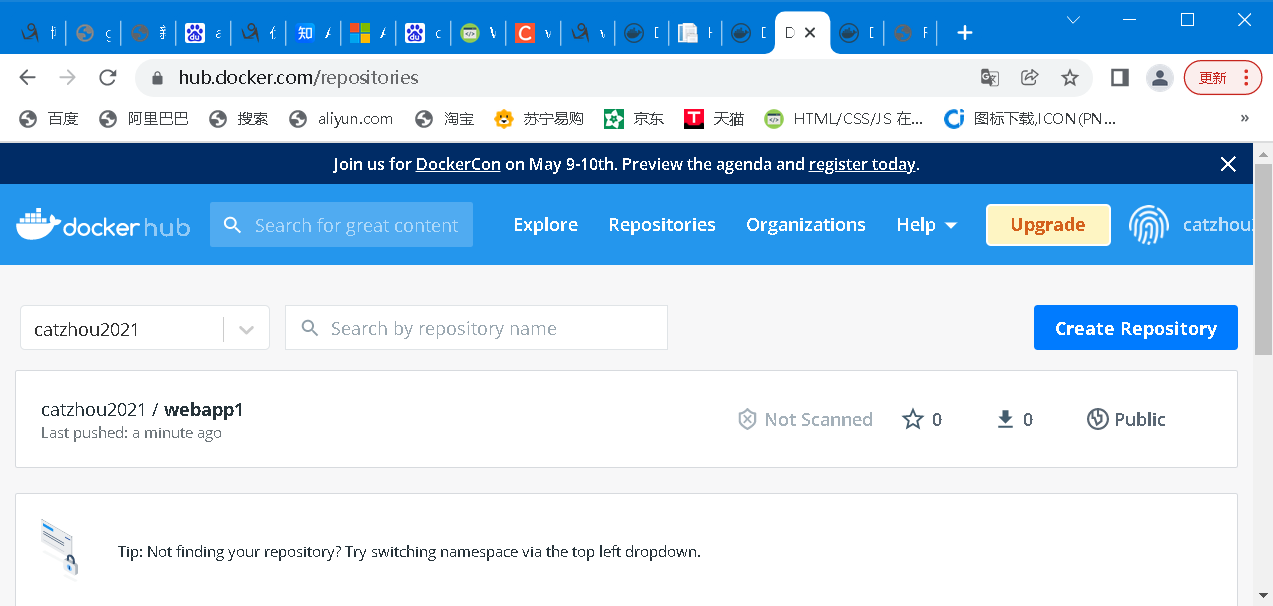Open the Repositories navigation item

[661, 225]
